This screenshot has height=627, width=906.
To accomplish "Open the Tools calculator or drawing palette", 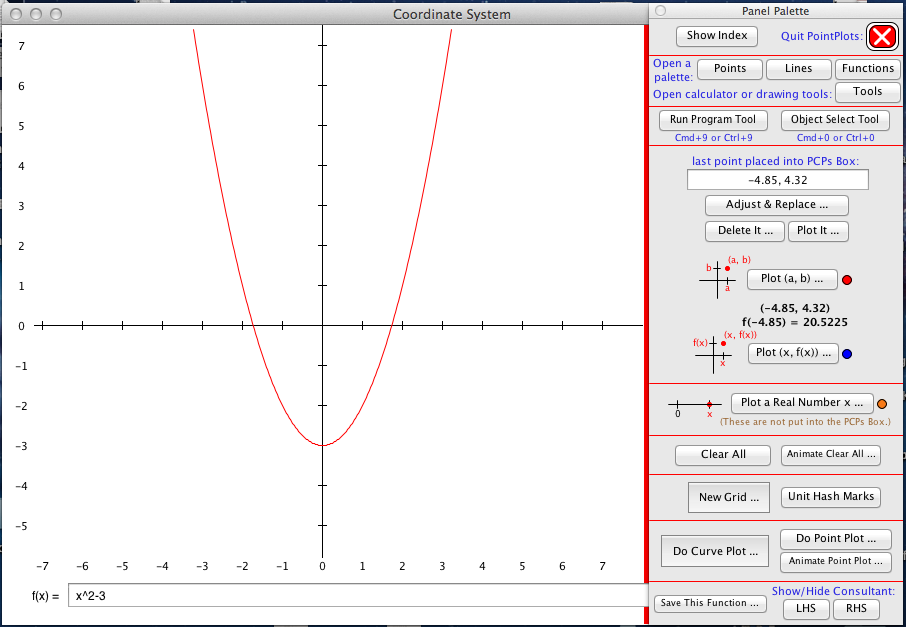I will [x=867, y=92].
